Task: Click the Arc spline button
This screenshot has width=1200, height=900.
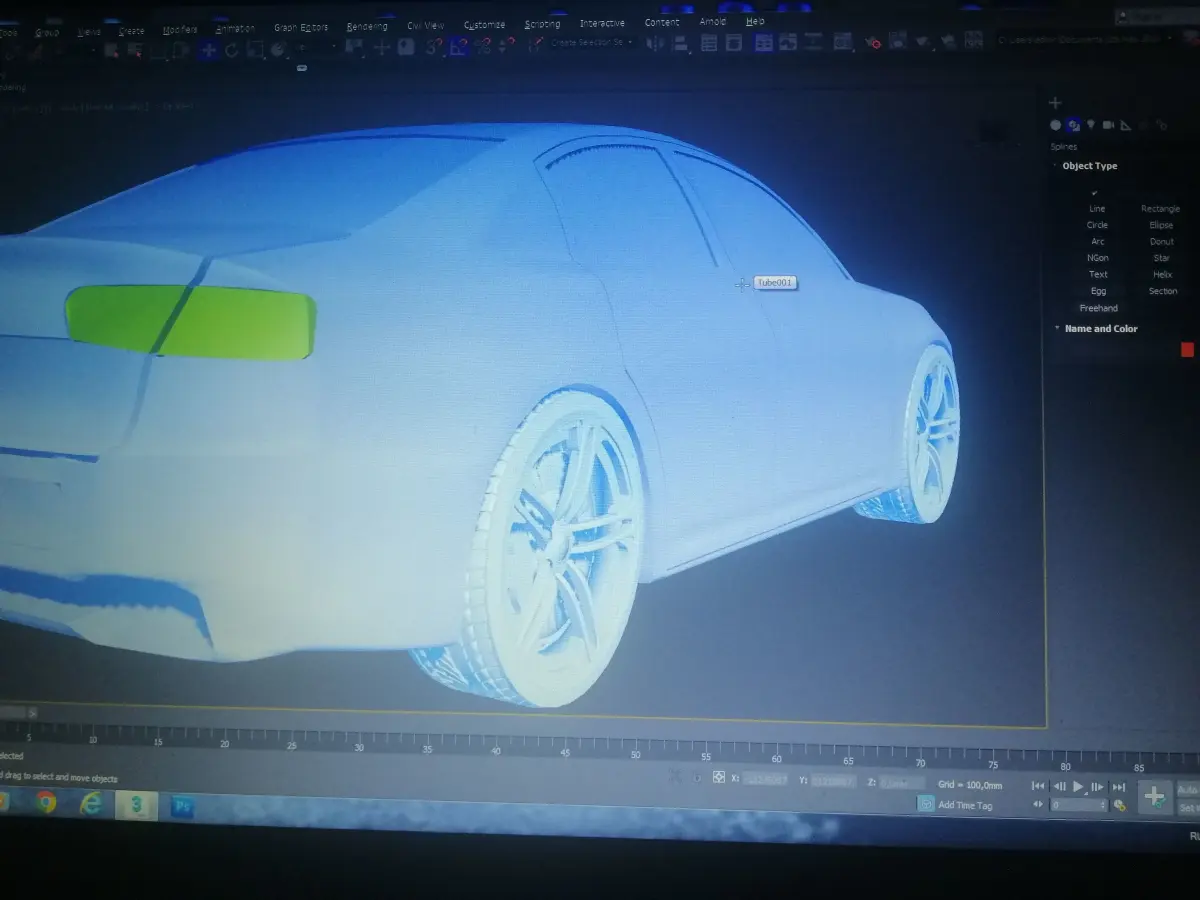Action: [1097, 241]
